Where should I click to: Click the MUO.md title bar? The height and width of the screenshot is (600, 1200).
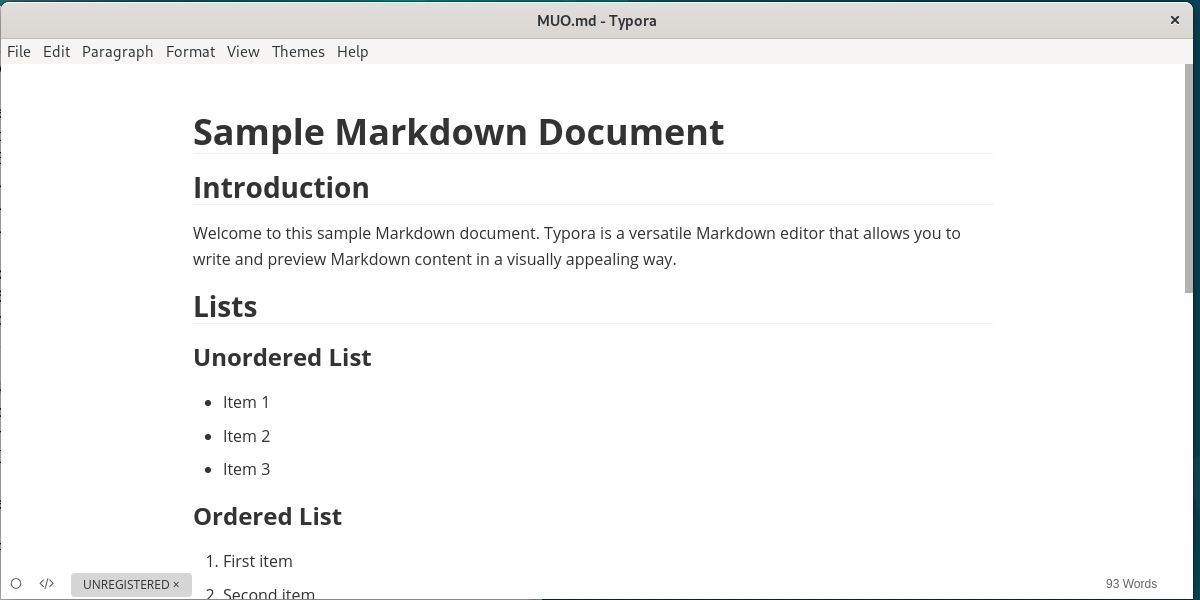click(x=597, y=20)
